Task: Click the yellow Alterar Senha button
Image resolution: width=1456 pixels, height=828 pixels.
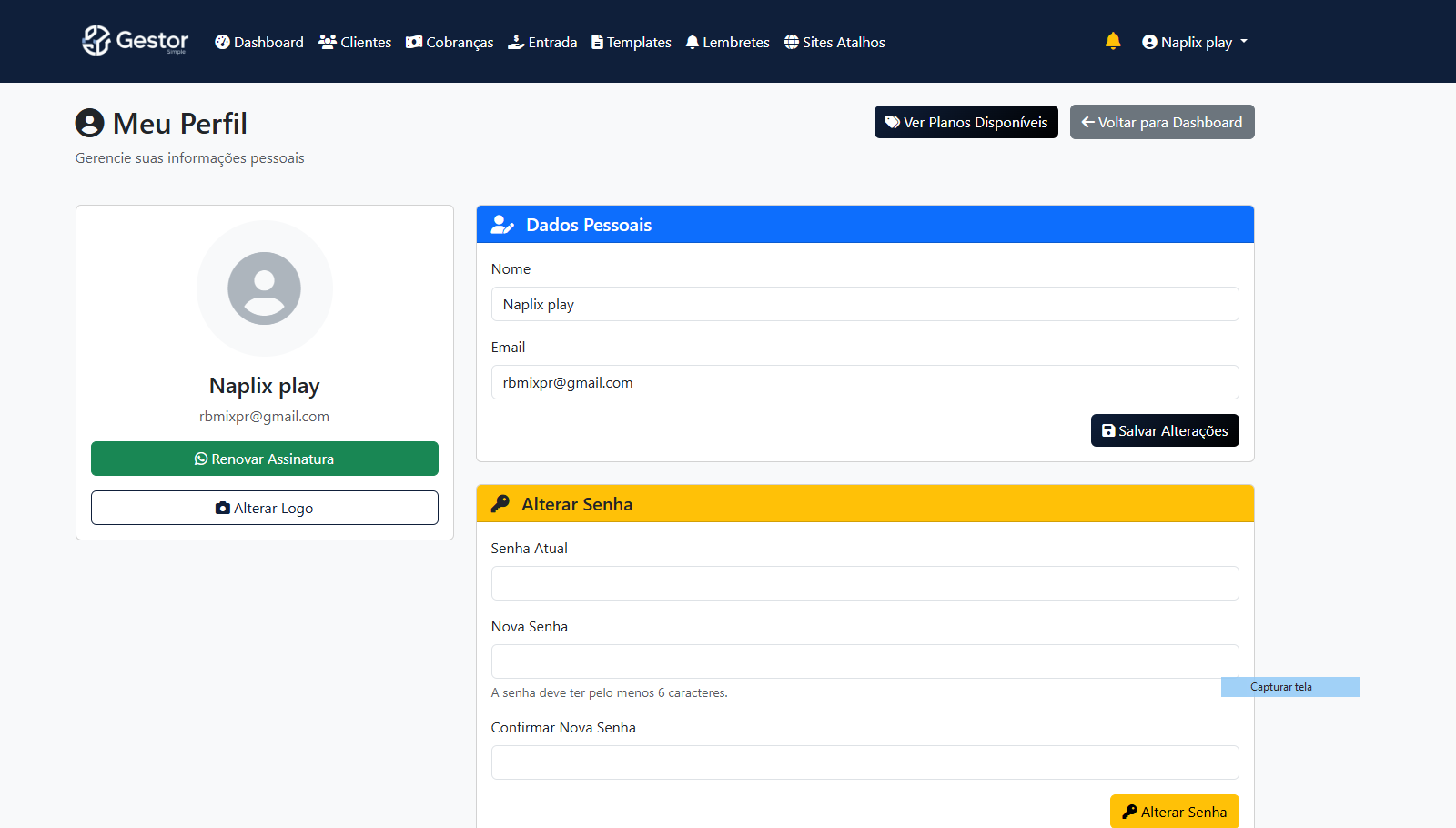Action: coord(1174,811)
